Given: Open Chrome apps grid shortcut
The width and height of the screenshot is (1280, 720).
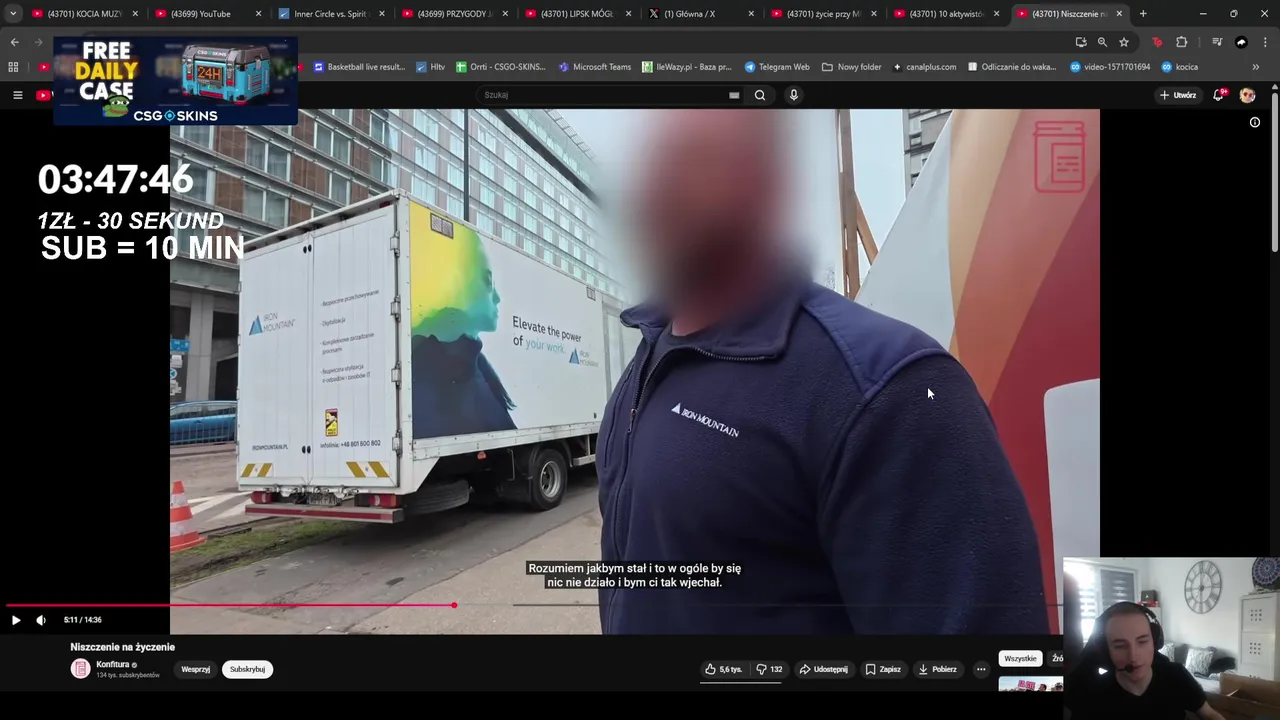Looking at the screenshot, I should coord(13,67).
